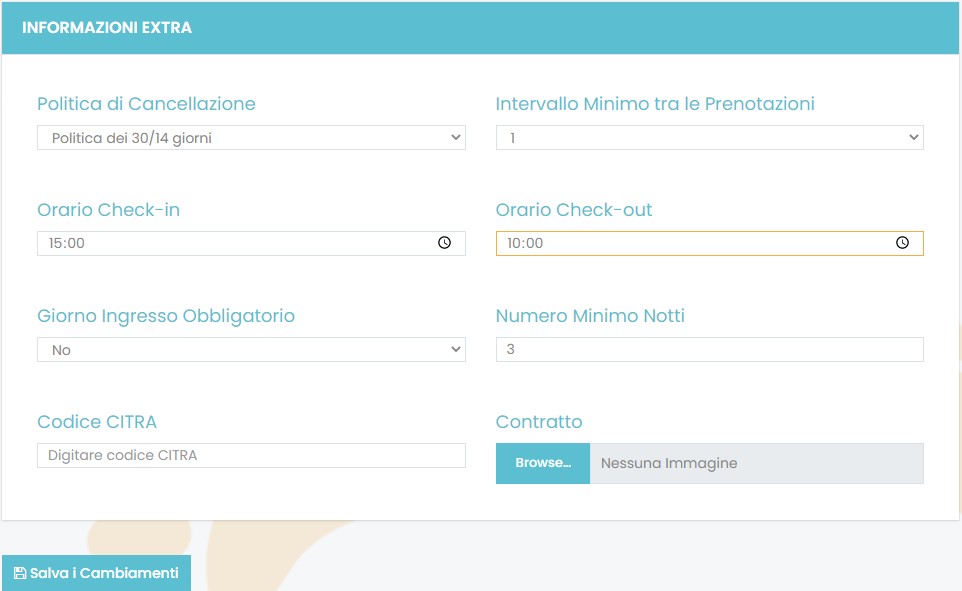962x591 pixels.
Task: Select the minutes value in Check-in time
Action: (x=76, y=244)
